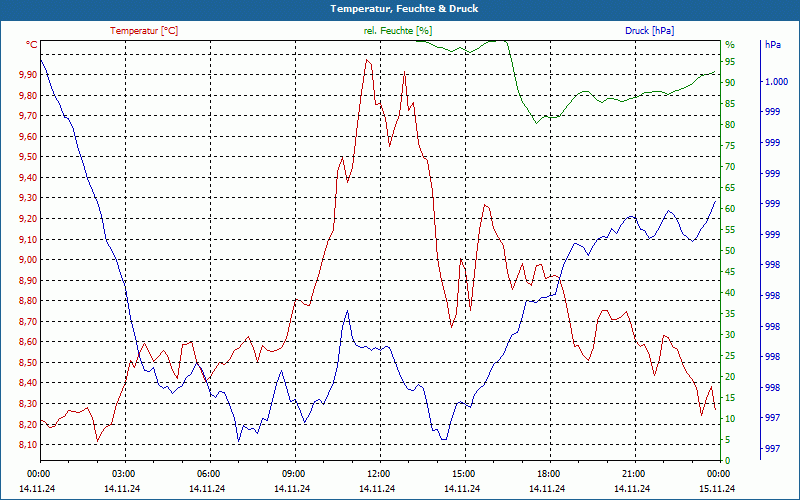The width and height of the screenshot is (800, 500).
Task: Click the '35' humidity axis value
Action: pos(730,314)
